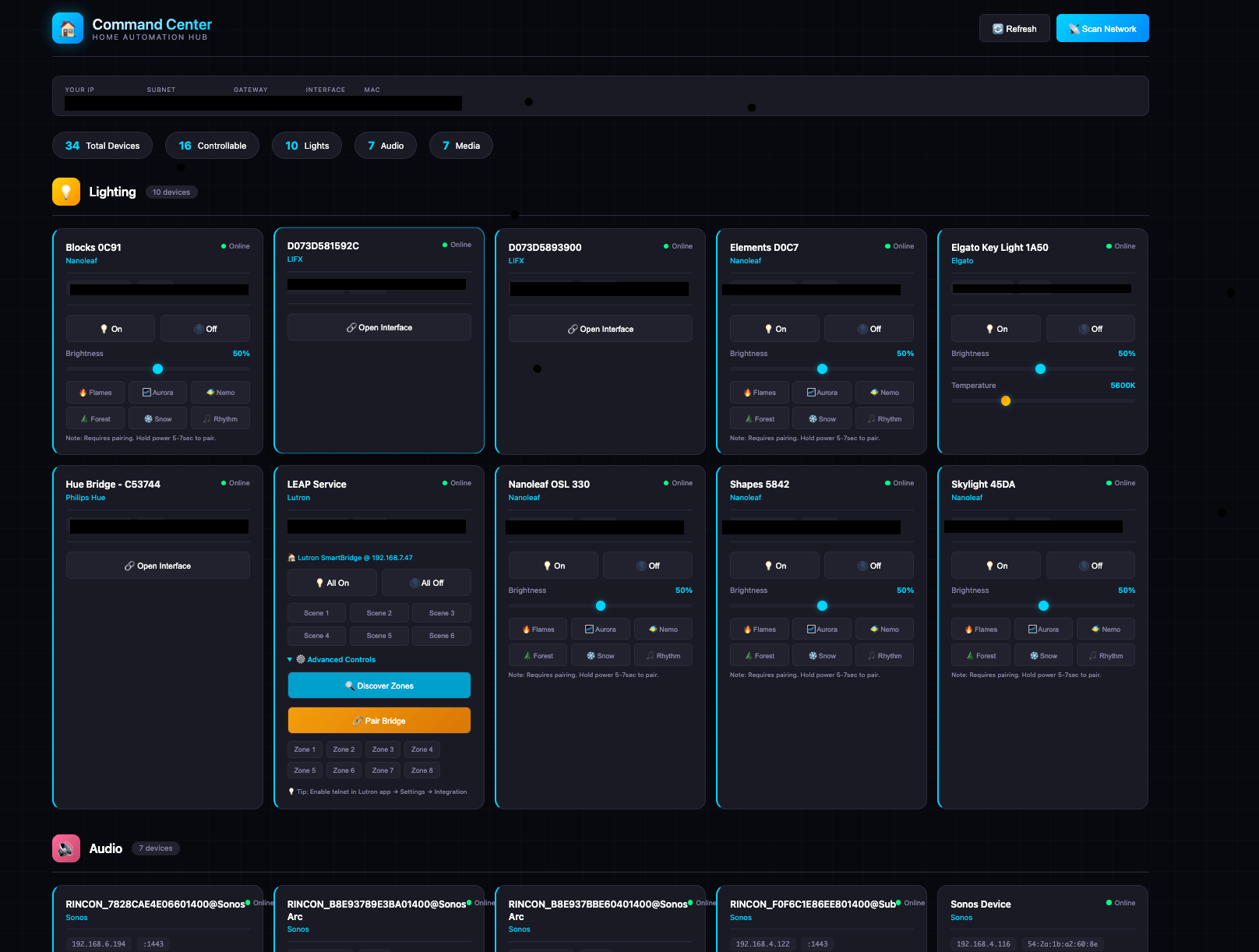Viewport: 1259px width, 952px height.
Task: Select Aurora effect on Nanoleaf OSL 330
Action: pos(600,629)
